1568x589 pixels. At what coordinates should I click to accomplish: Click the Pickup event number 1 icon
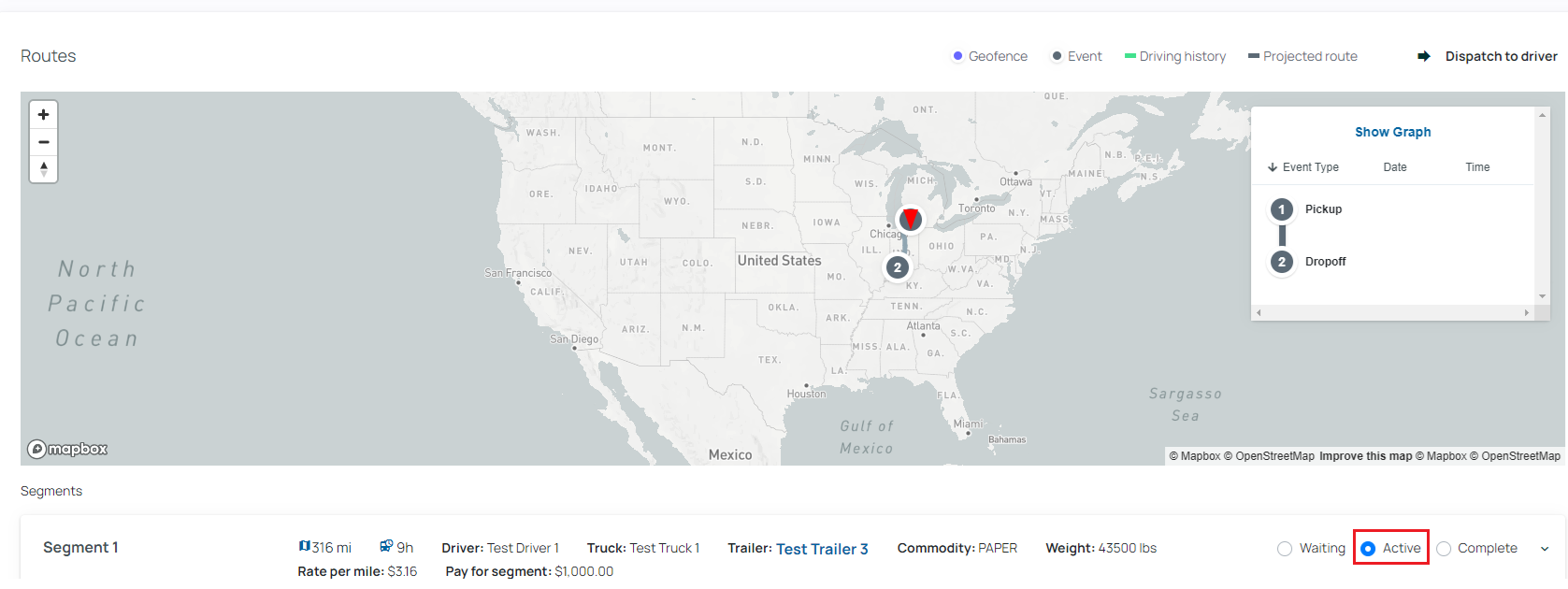(x=1282, y=209)
